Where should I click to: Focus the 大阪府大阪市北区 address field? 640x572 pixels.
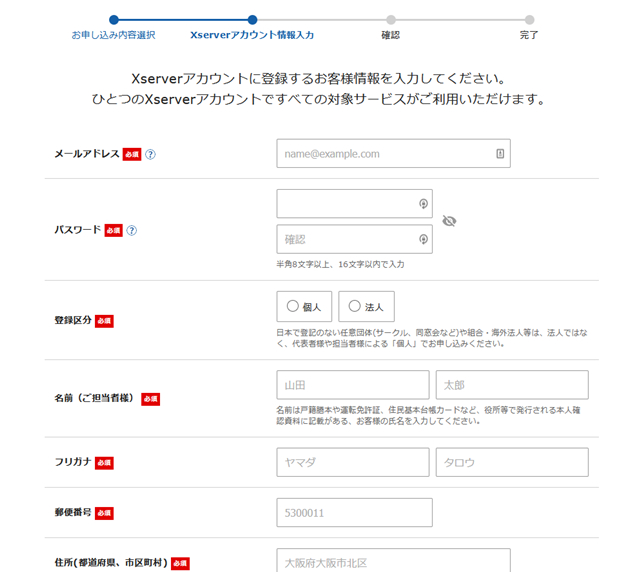coord(393,561)
